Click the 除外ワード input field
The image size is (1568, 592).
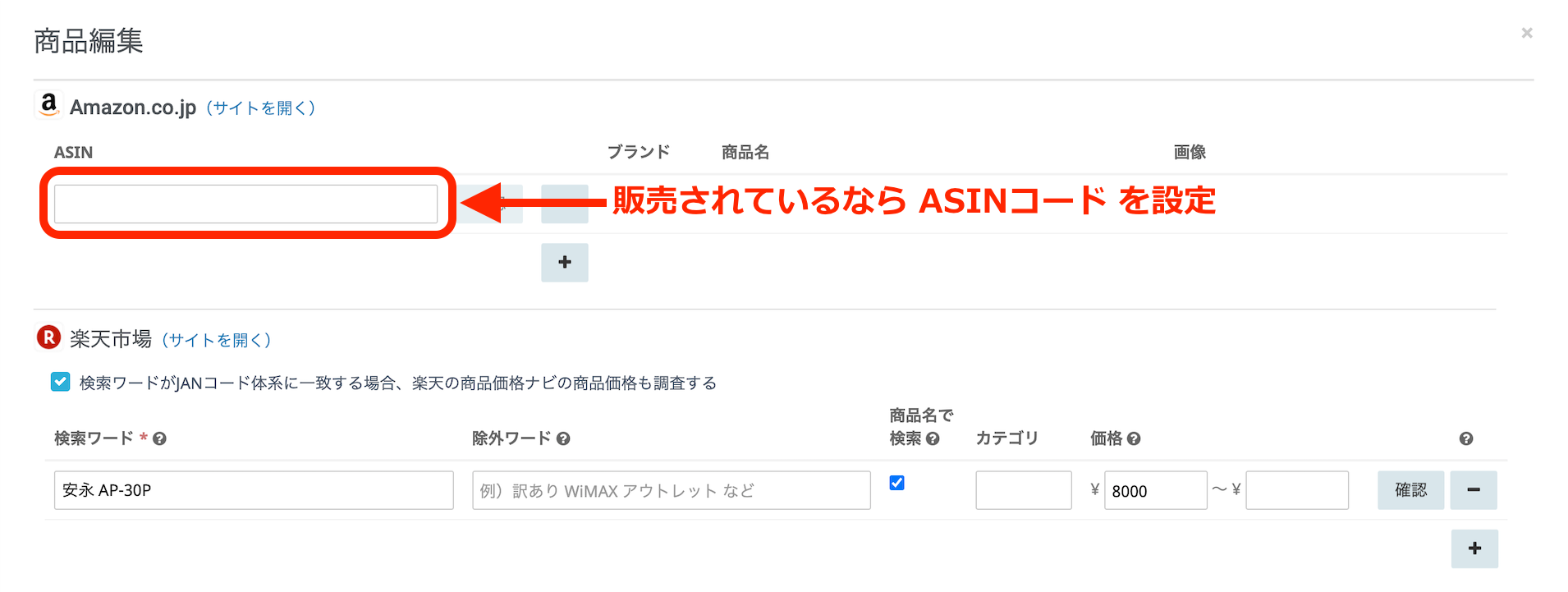(671, 490)
